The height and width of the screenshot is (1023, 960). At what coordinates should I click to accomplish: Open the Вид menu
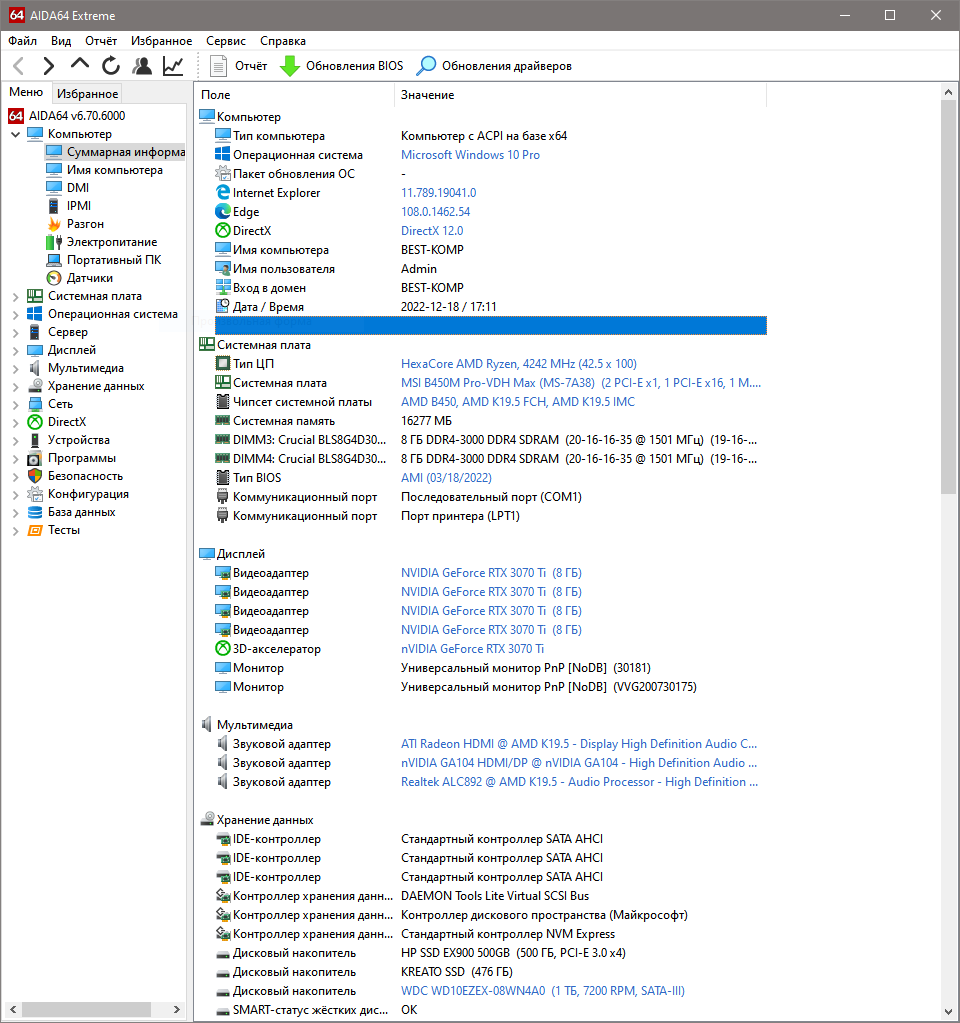tap(61, 40)
